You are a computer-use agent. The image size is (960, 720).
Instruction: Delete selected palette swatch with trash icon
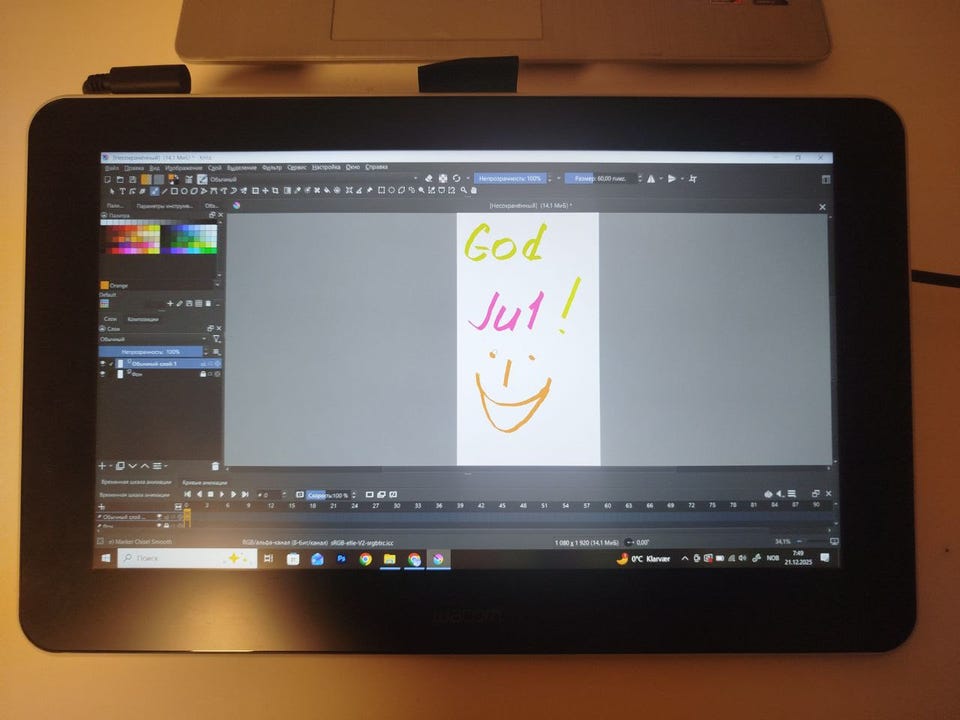[x=208, y=304]
